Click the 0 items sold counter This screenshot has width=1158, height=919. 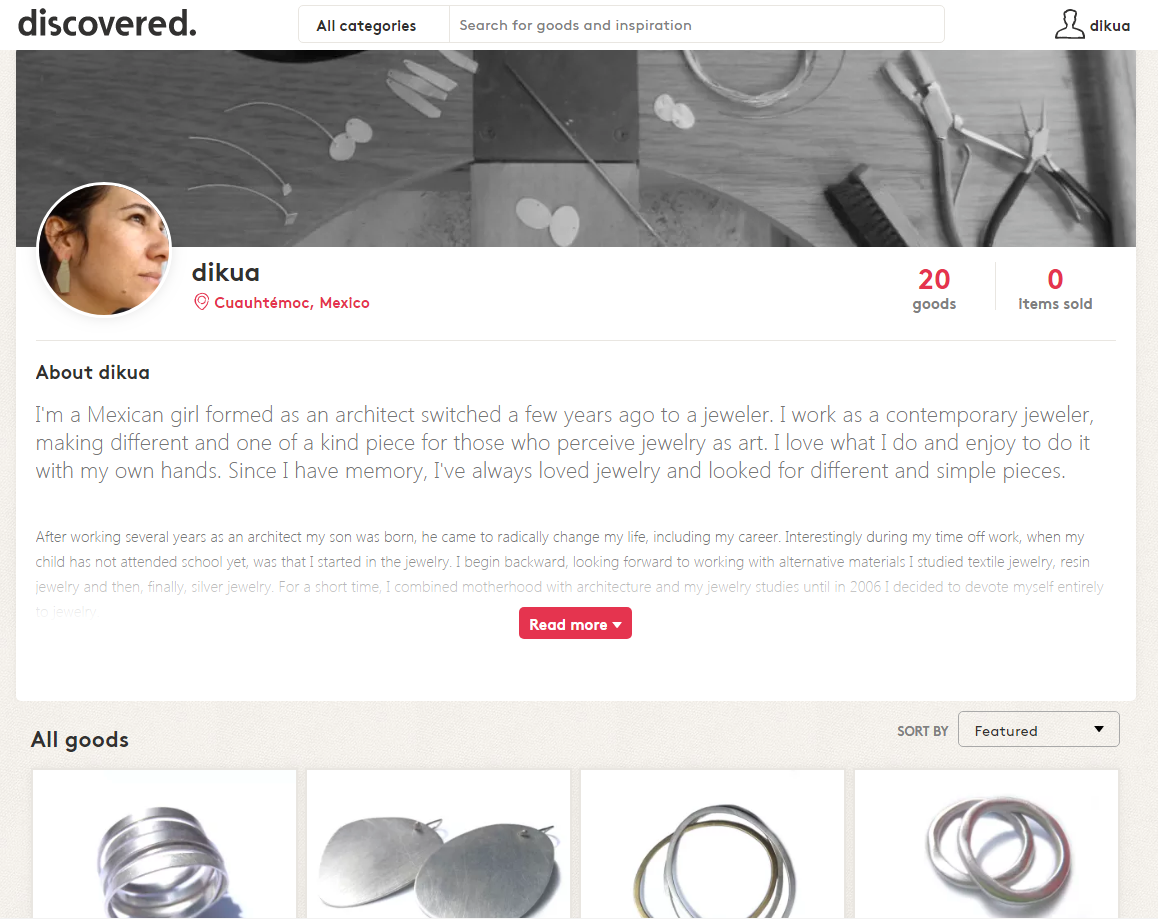click(1055, 288)
